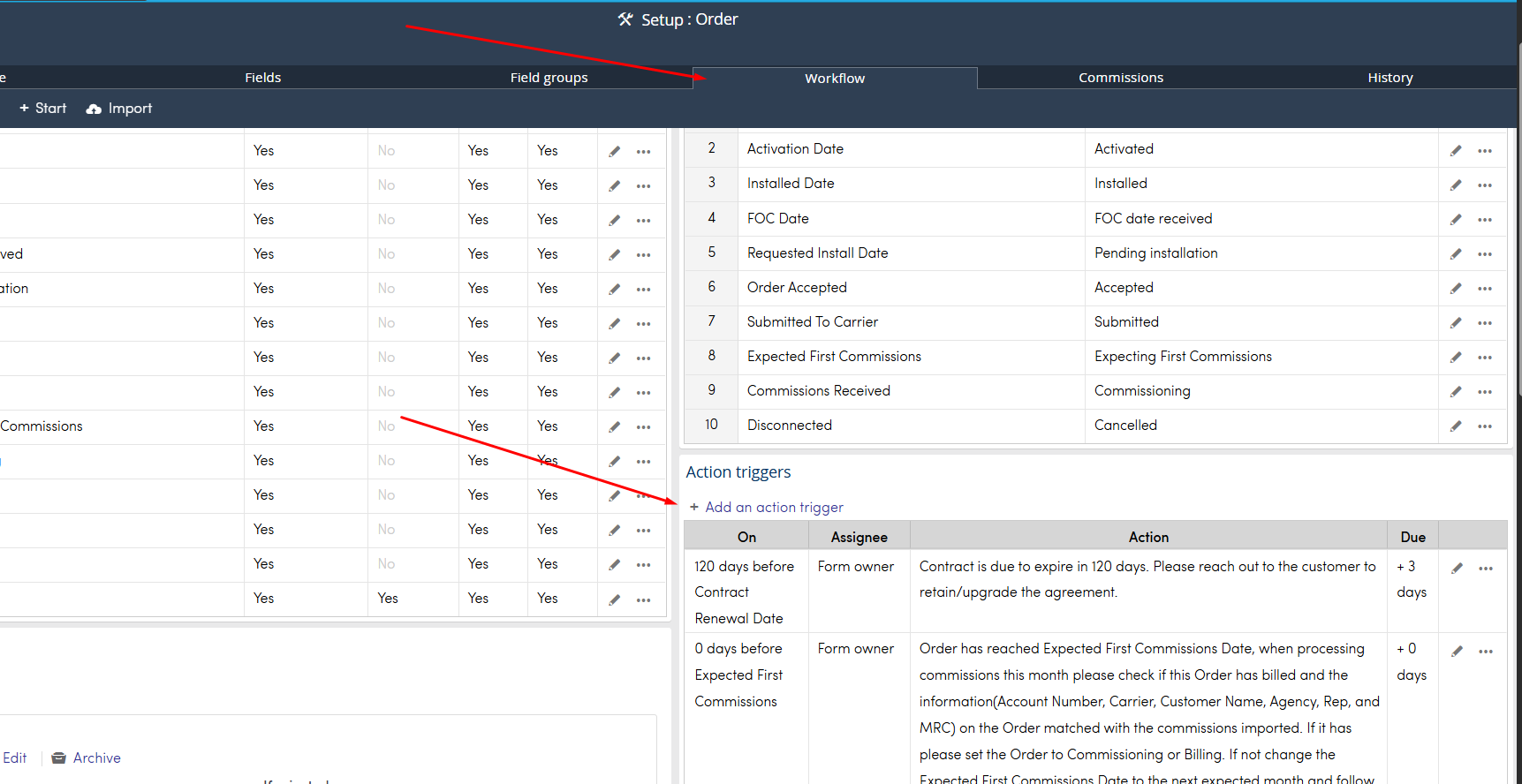The image size is (1522, 784).
Task: Click the Edit link at bottom left
Action: coord(14,758)
